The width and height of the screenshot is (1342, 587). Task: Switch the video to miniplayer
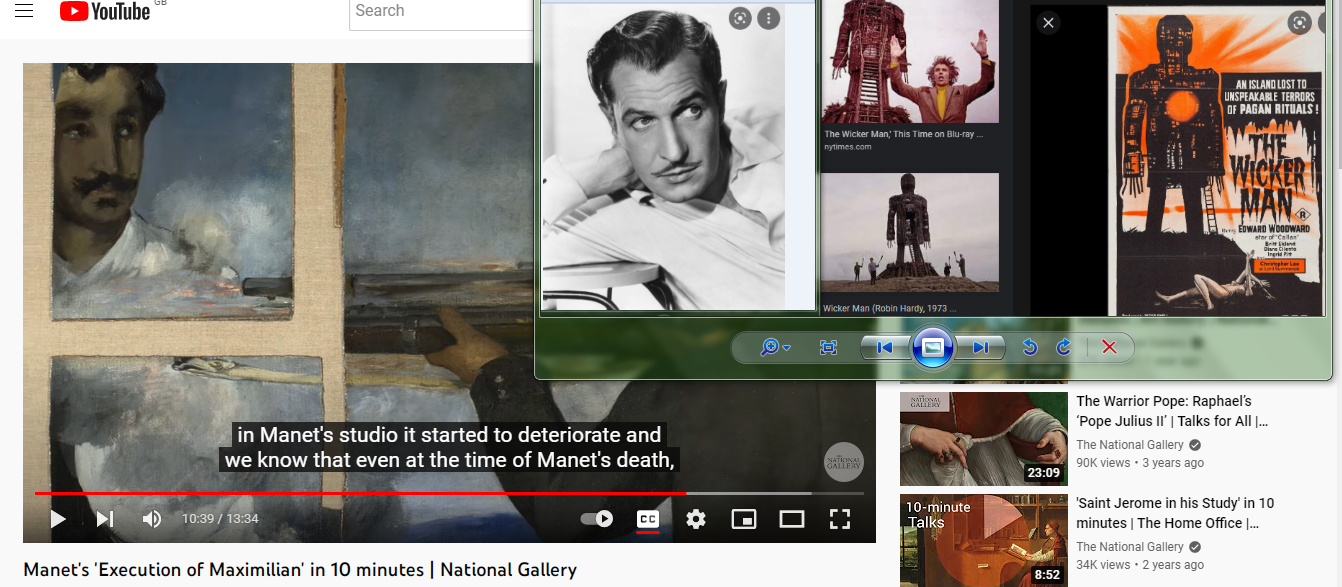[744, 519]
